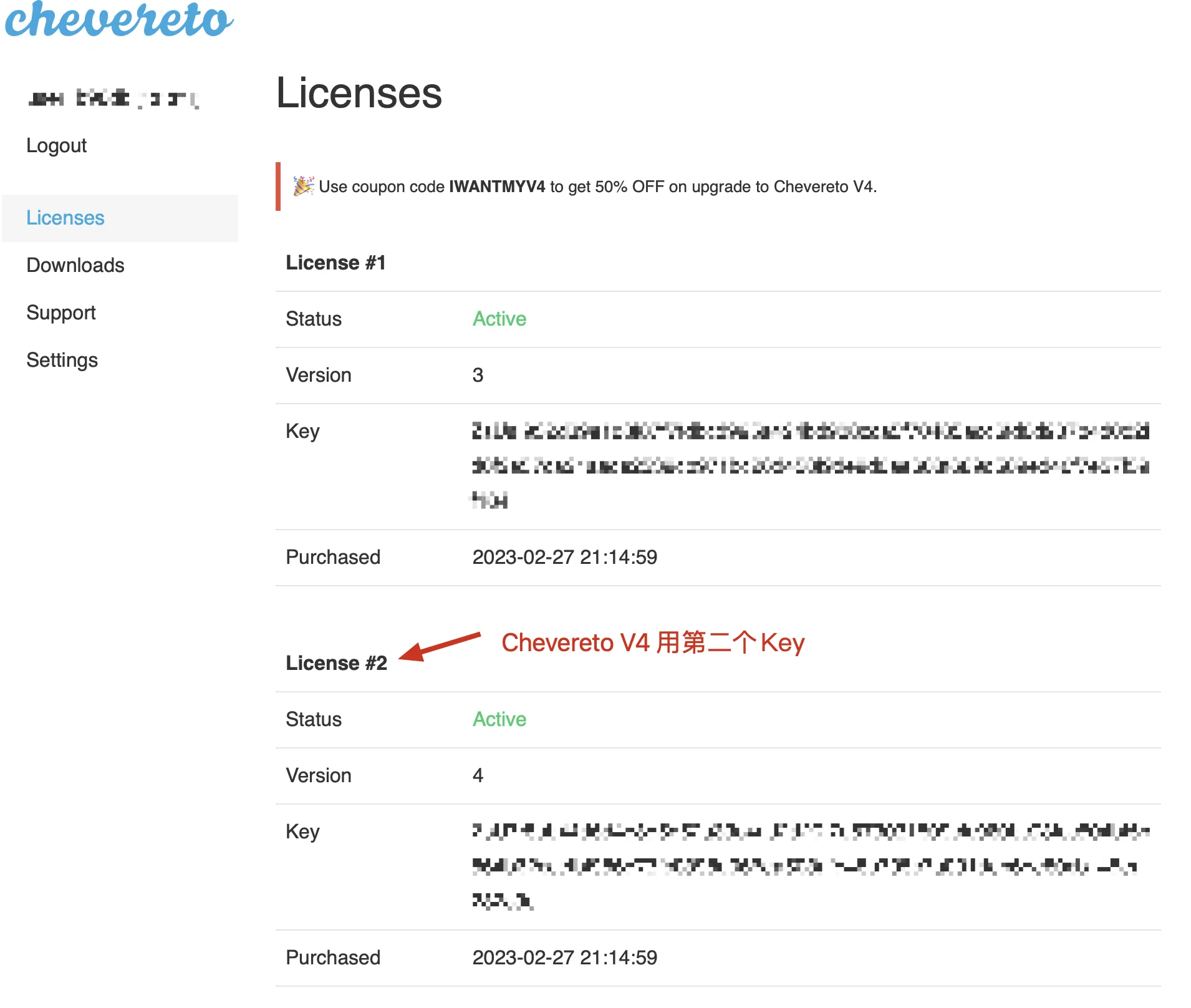Click License #2 purchased date
This screenshot has width=1191, height=1008.
[x=565, y=957]
